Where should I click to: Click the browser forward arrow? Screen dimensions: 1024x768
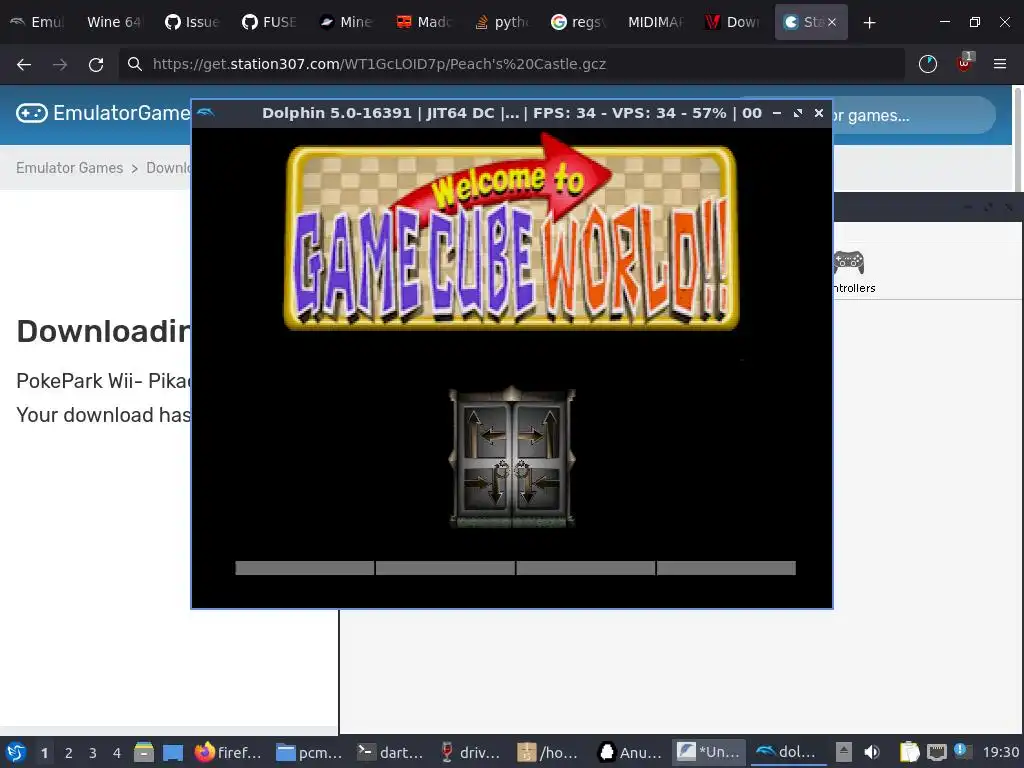point(60,64)
